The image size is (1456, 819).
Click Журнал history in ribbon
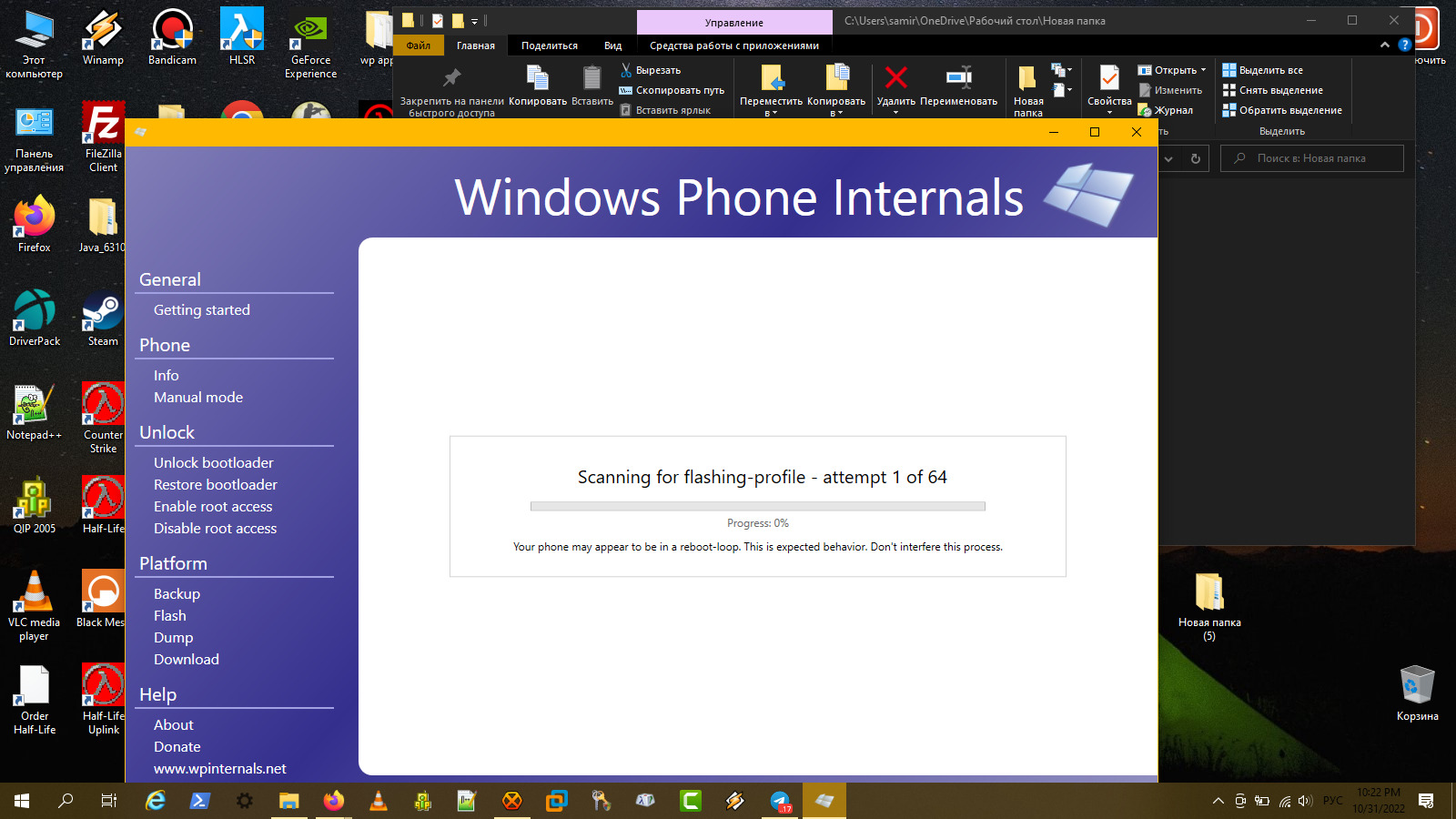[1166, 110]
